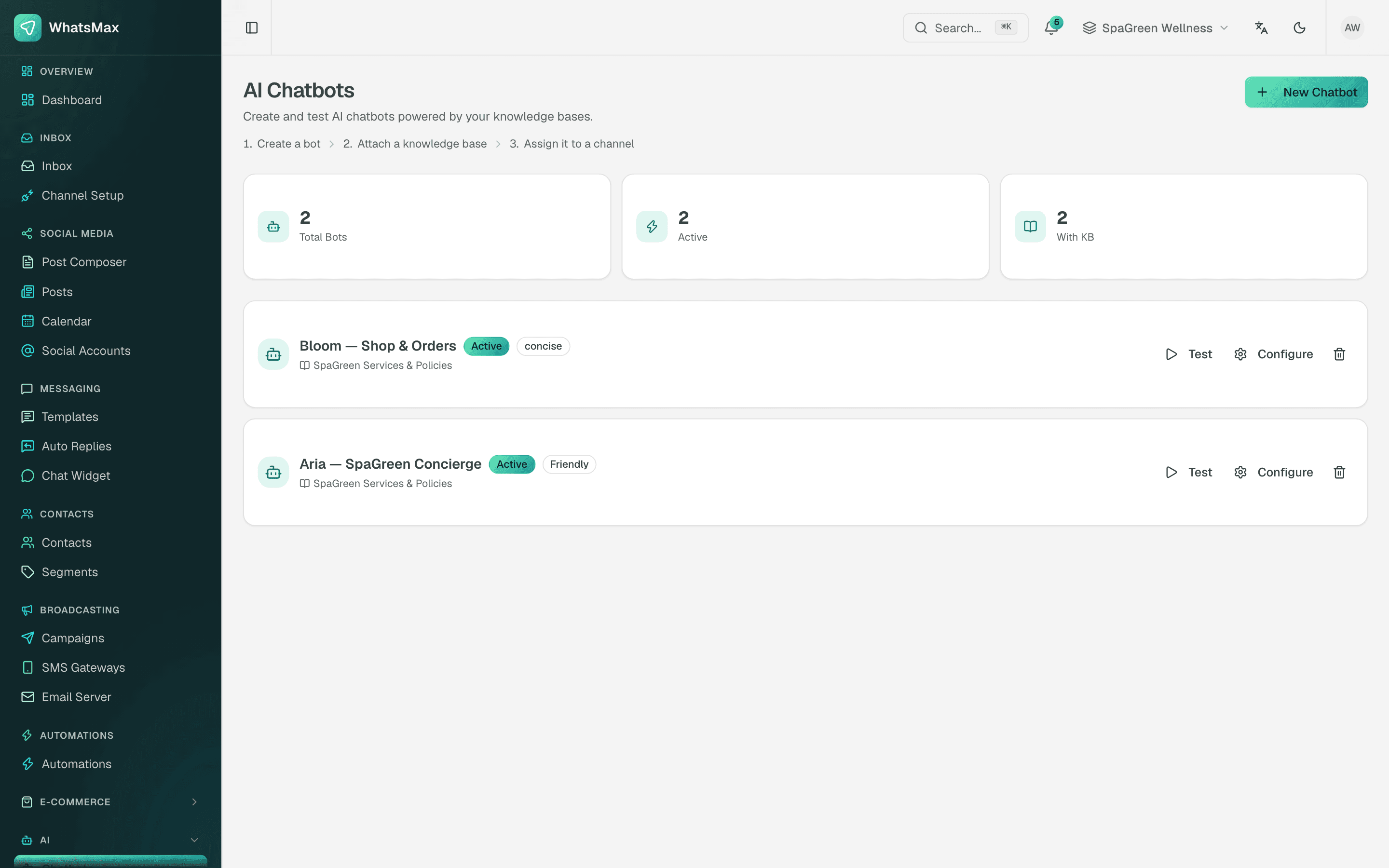Click the AUTOMATIONS section header
The width and height of the screenshot is (1389, 868).
tap(77, 735)
